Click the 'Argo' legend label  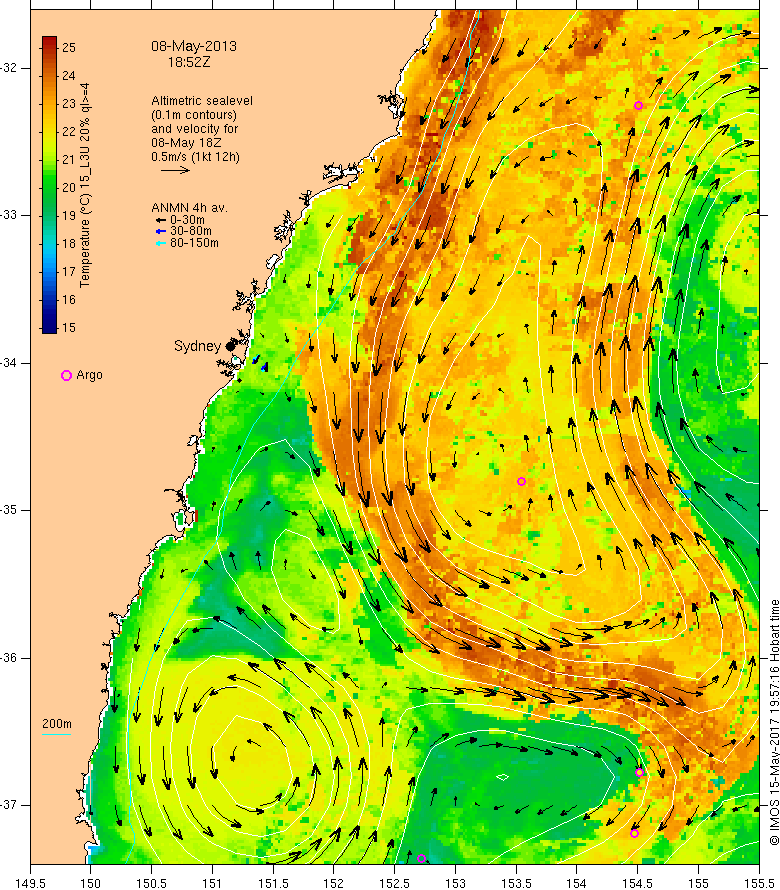(89, 375)
